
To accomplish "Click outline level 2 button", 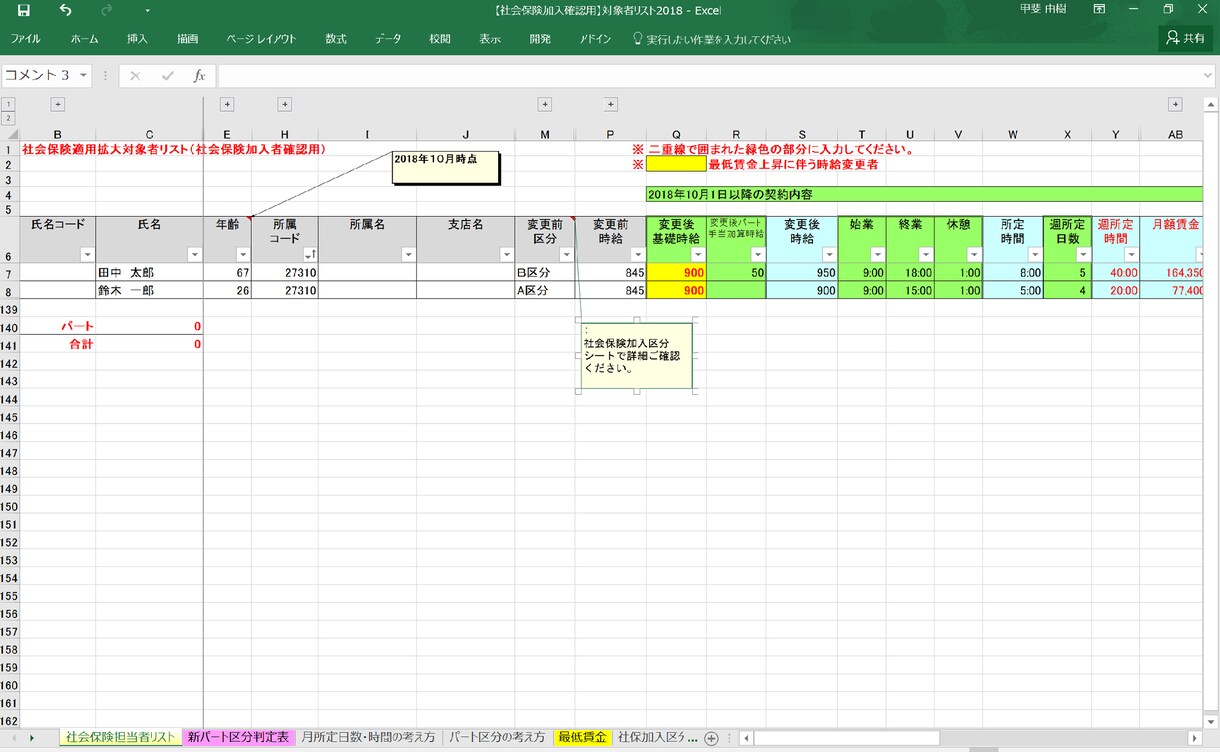I will pos(8,118).
